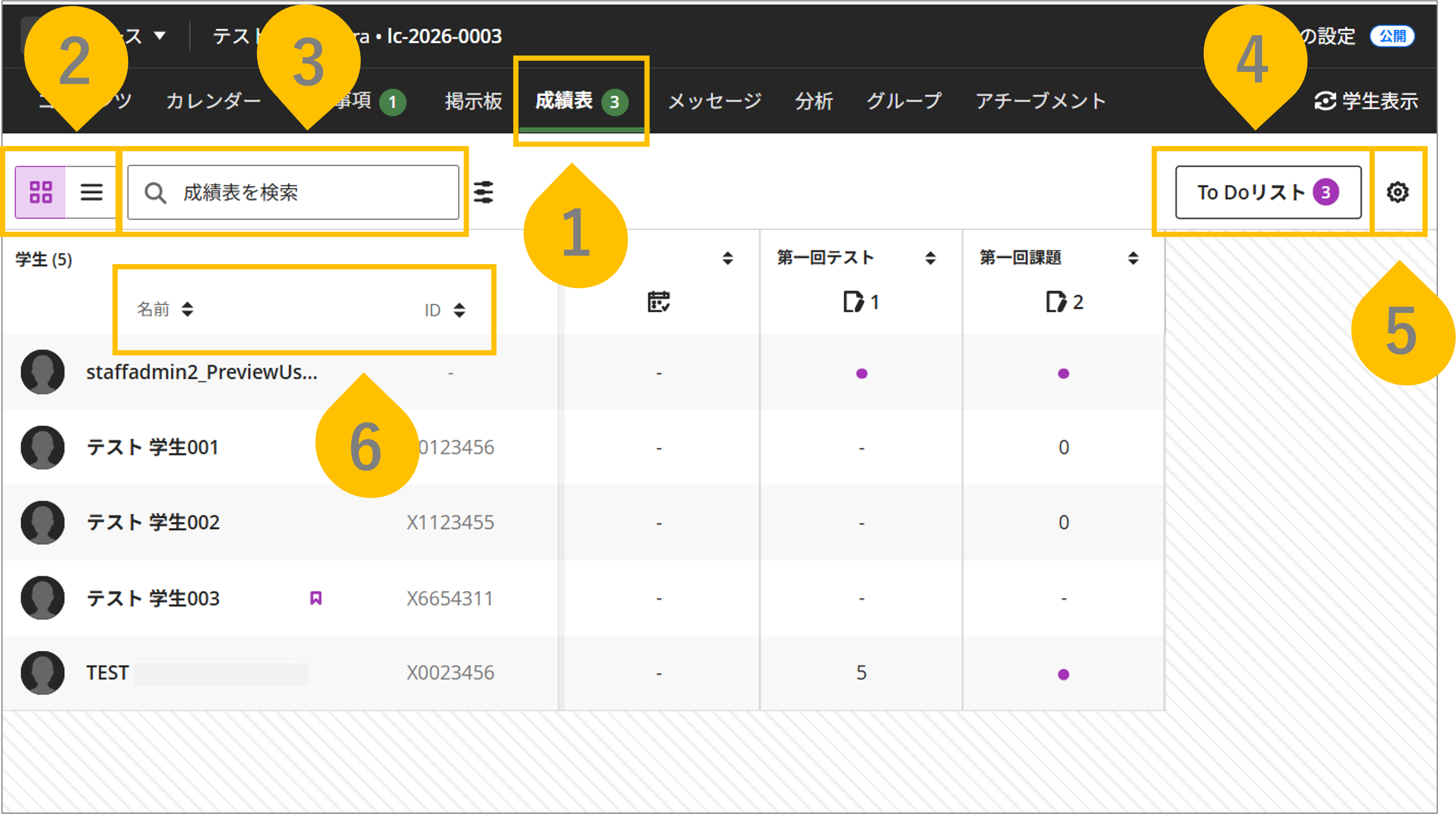Open the filter options icon
1456x814 pixels.
(483, 192)
